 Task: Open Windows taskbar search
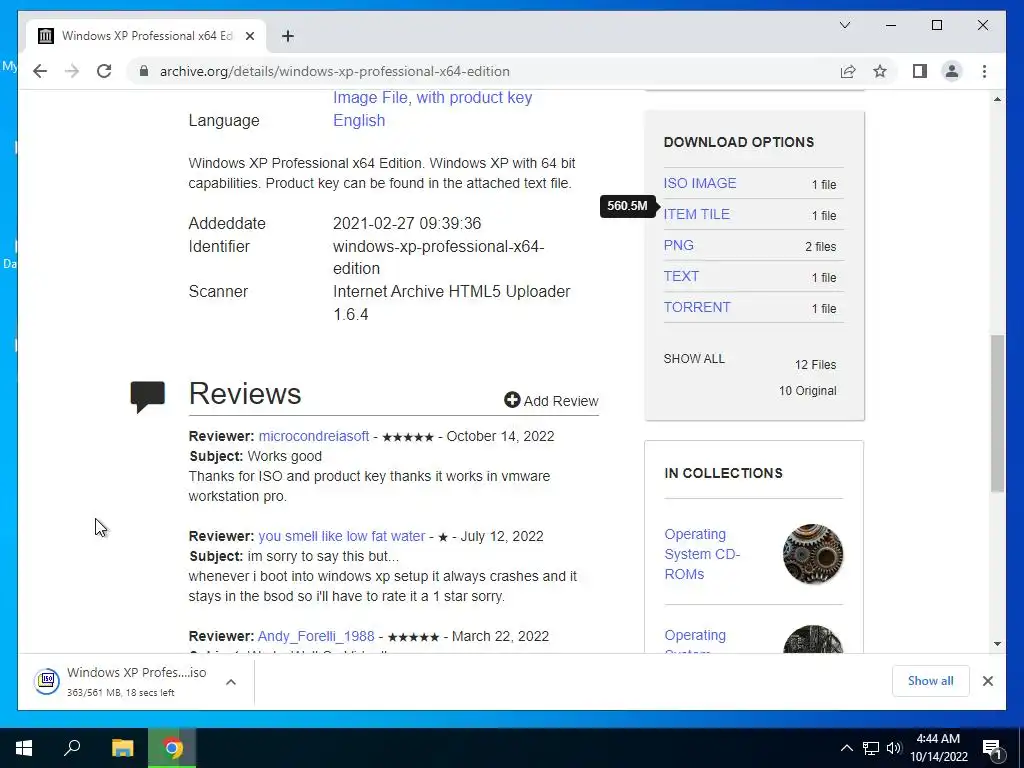[x=72, y=748]
